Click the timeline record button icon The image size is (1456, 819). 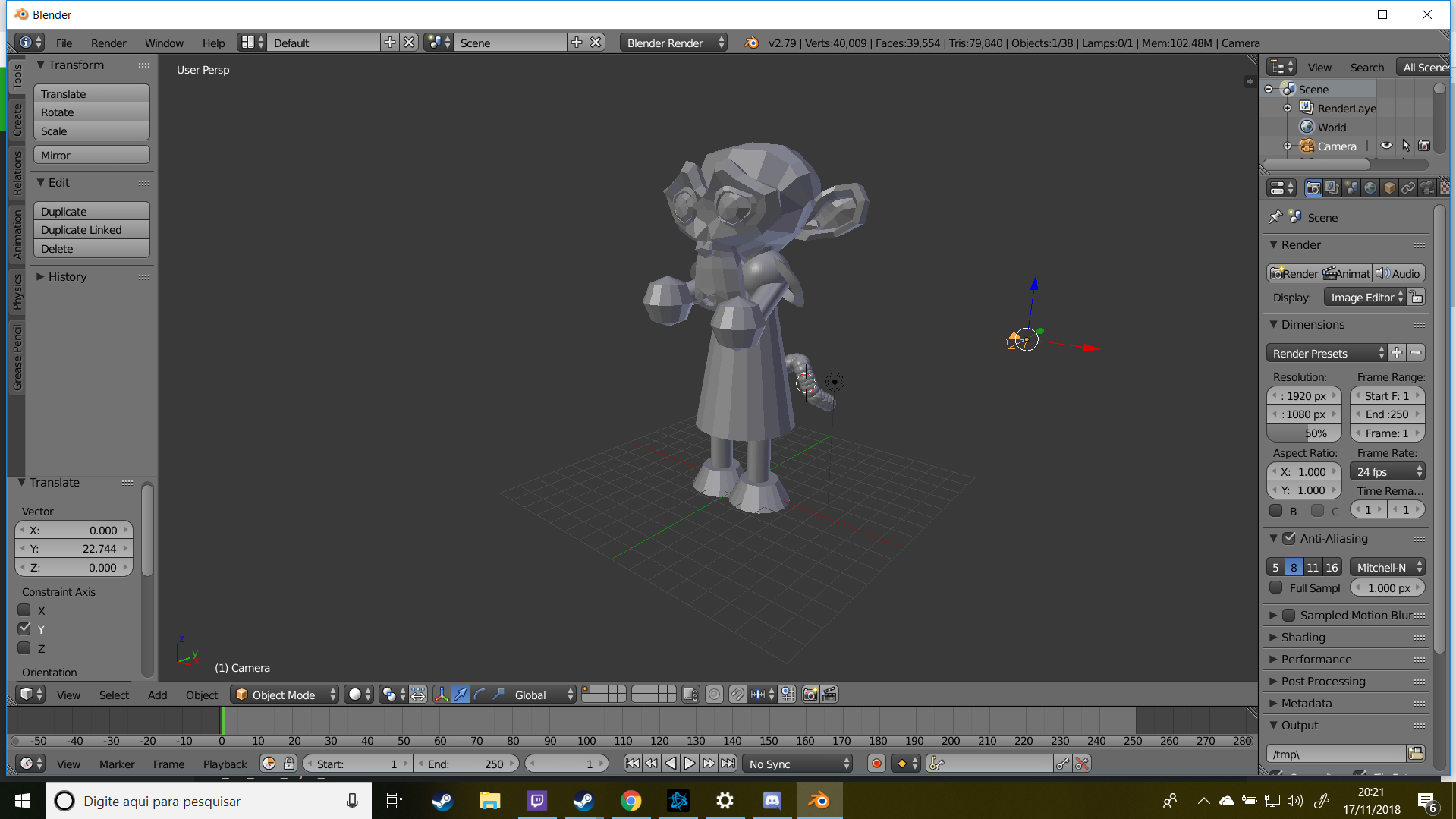pyautogui.click(x=876, y=764)
